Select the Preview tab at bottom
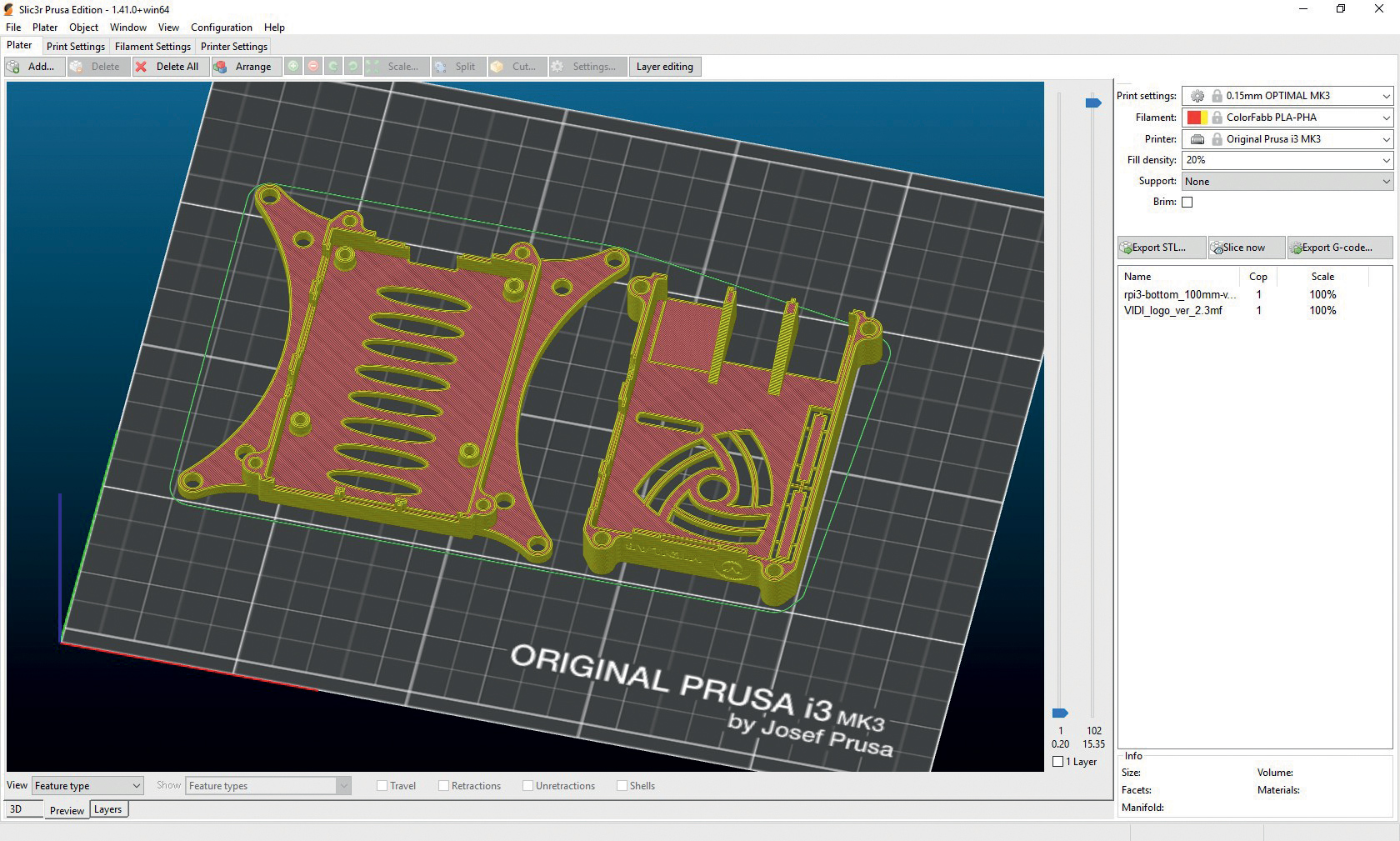Viewport: 1400px width, 841px height. [x=67, y=810]
